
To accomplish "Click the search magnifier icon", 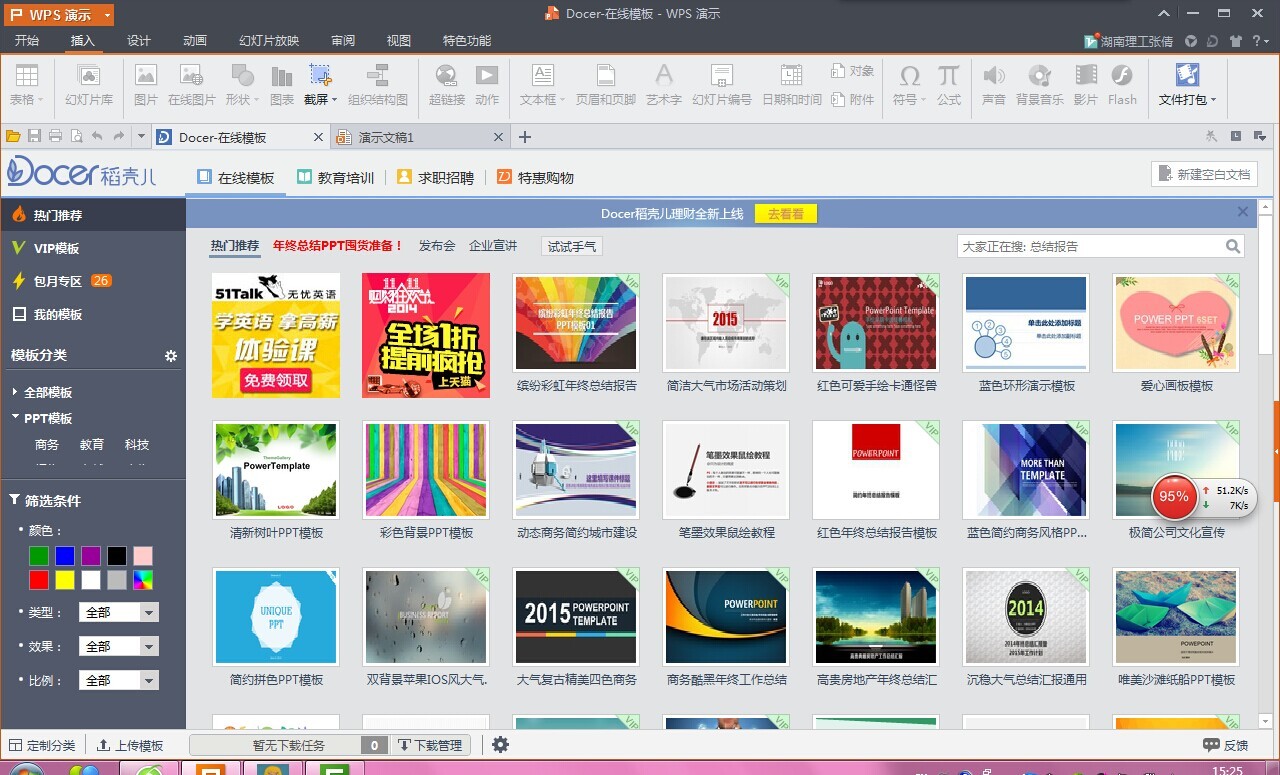I will (x=1233, y=246).
